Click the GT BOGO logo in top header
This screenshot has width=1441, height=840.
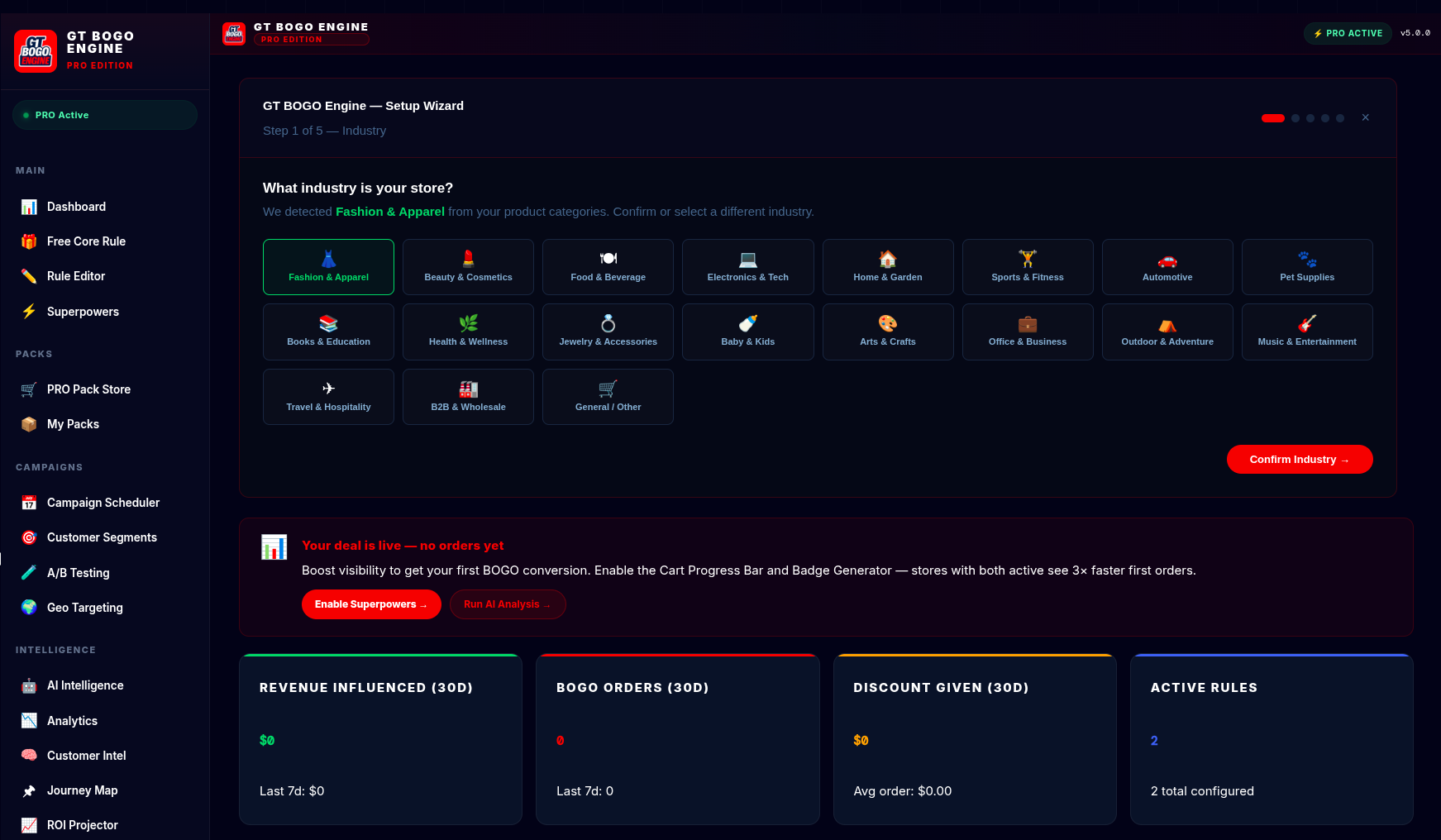tap(234, 34)
